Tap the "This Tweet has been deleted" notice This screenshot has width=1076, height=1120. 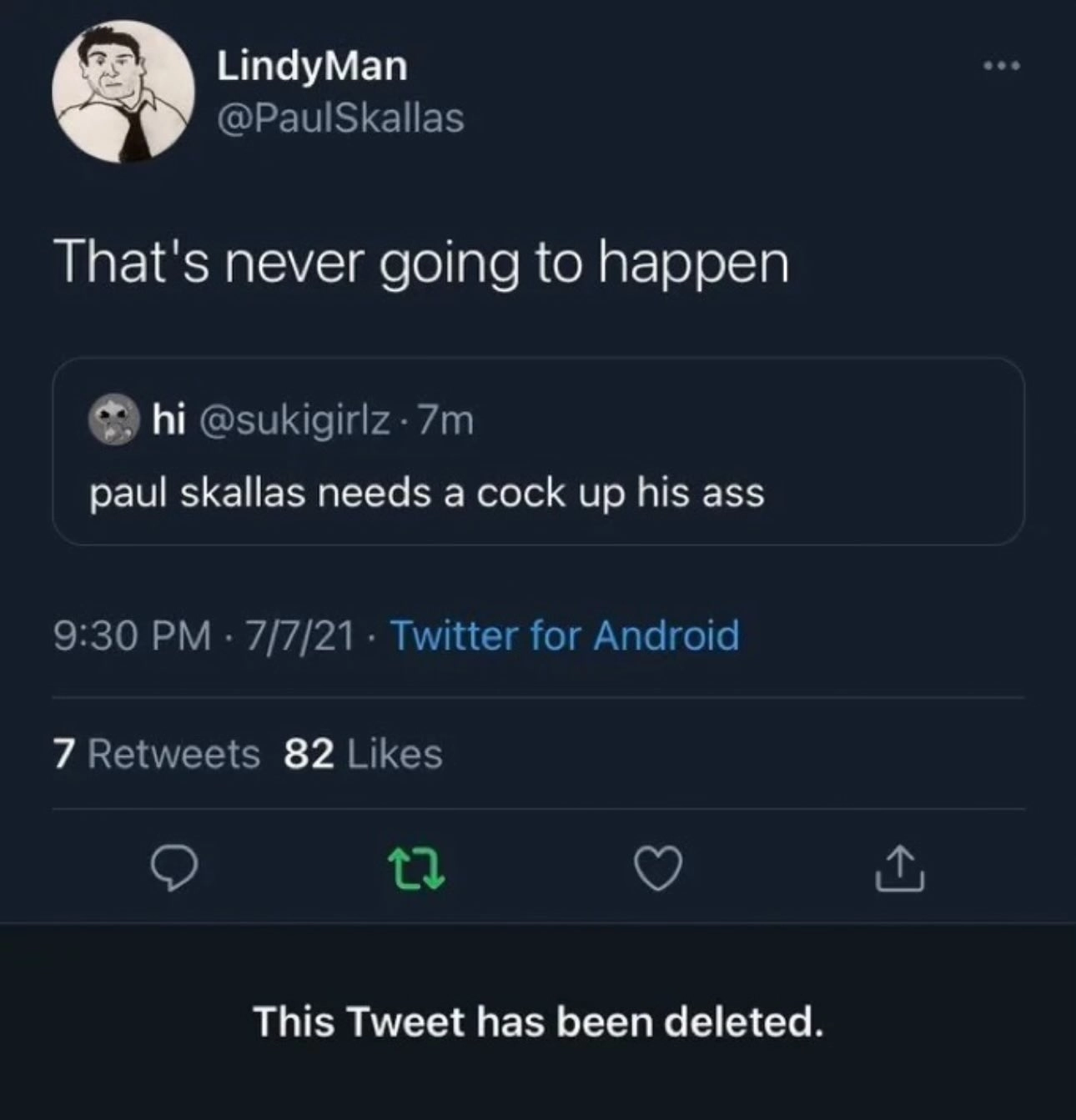click(538, 1021)
